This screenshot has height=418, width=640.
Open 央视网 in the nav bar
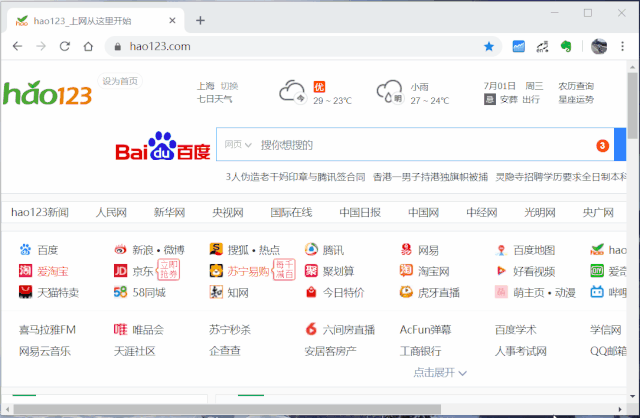tap(228, 212)
